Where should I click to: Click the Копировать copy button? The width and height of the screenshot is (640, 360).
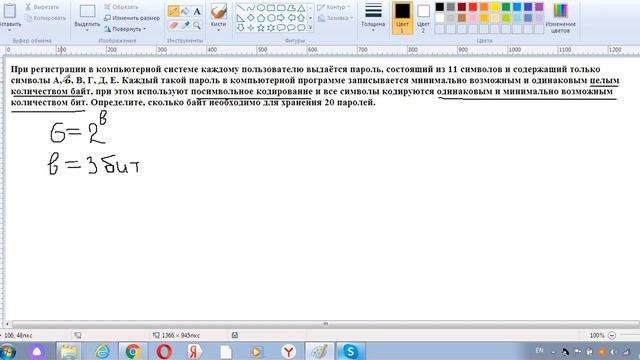pyautogui.click(x=45, y=18)
